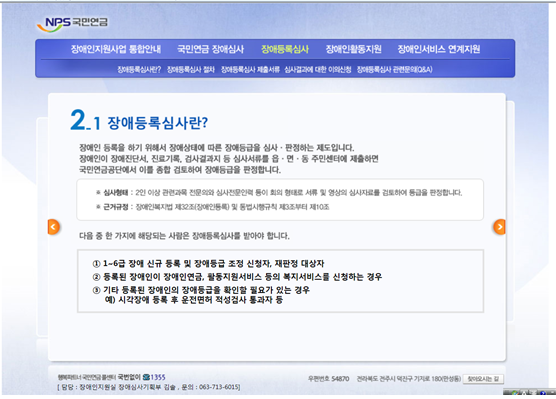This screenshot has height=399, width=556.
Task: Open submenu 심사결과에 대한 이의신청
Action: [318, 70]
